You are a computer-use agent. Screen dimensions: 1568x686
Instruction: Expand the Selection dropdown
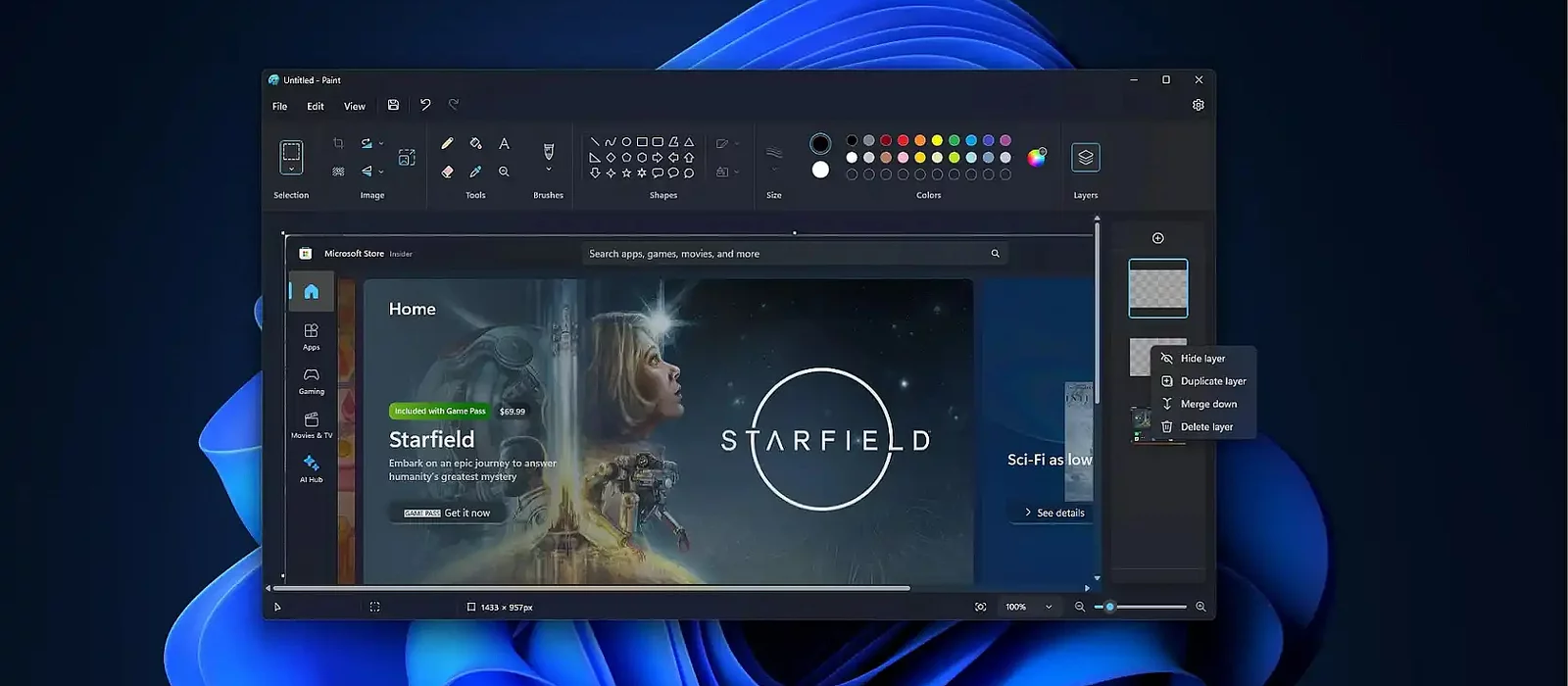click(x=291, y=171)
